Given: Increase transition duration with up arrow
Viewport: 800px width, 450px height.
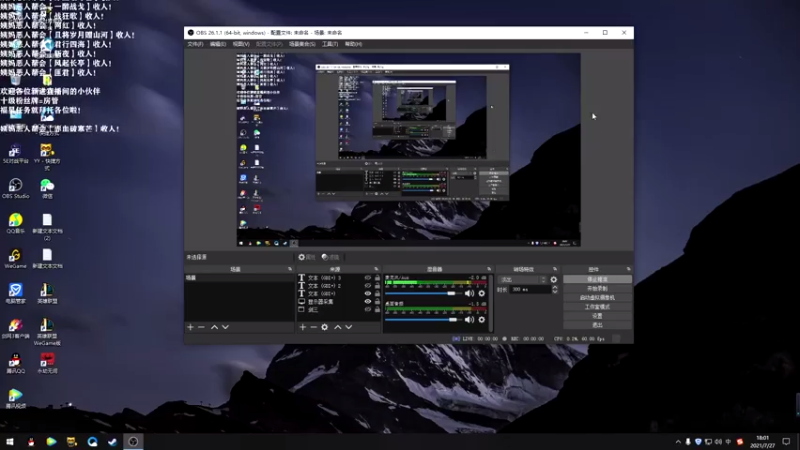Looking at the screenshot, I should [555, 287].
